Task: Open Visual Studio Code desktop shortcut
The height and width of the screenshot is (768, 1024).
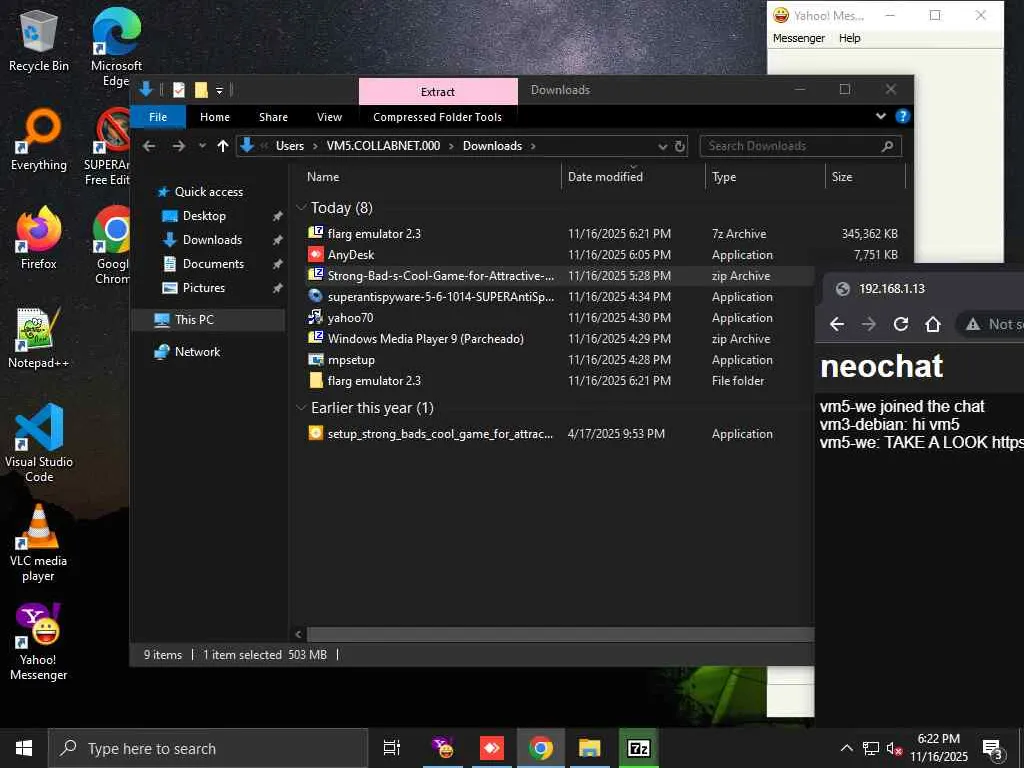Action: point(39,443)
